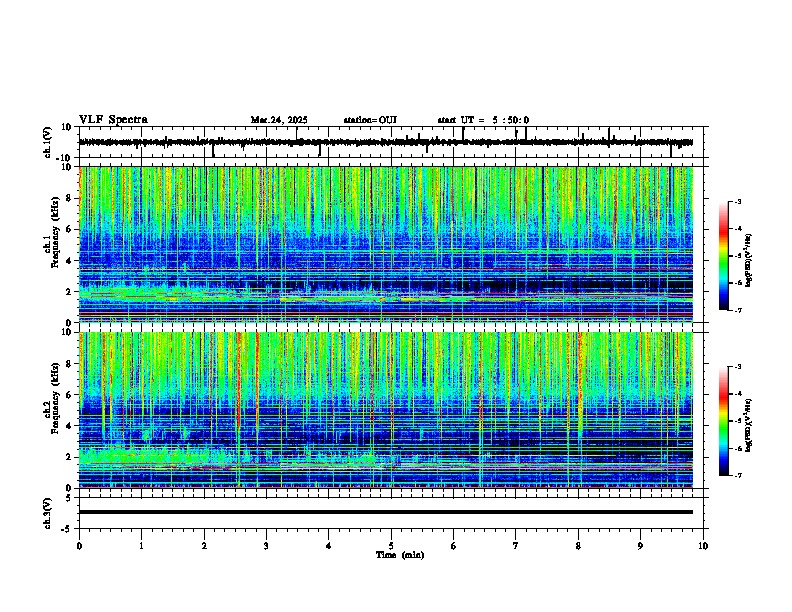This screenshot has width=792, height=612.
Task: Click inside the ch.1 frequency spectrogram
Action: [x=386, y=244]
